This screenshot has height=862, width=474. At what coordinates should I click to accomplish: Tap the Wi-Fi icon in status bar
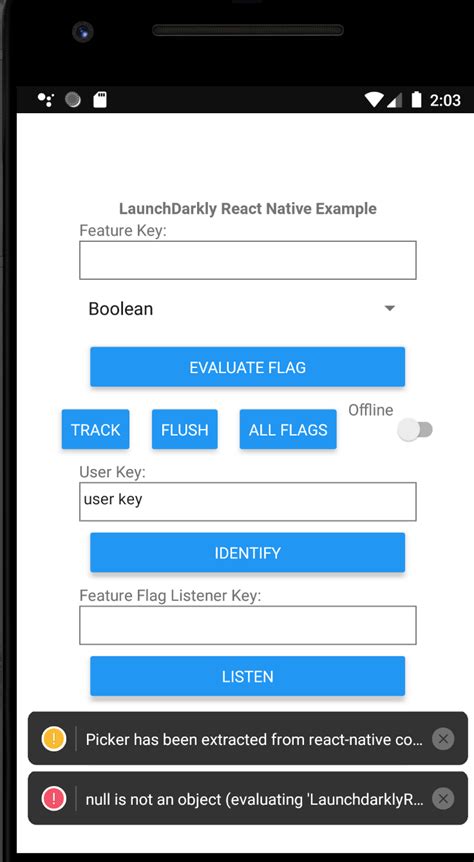(x=374, y=100)
